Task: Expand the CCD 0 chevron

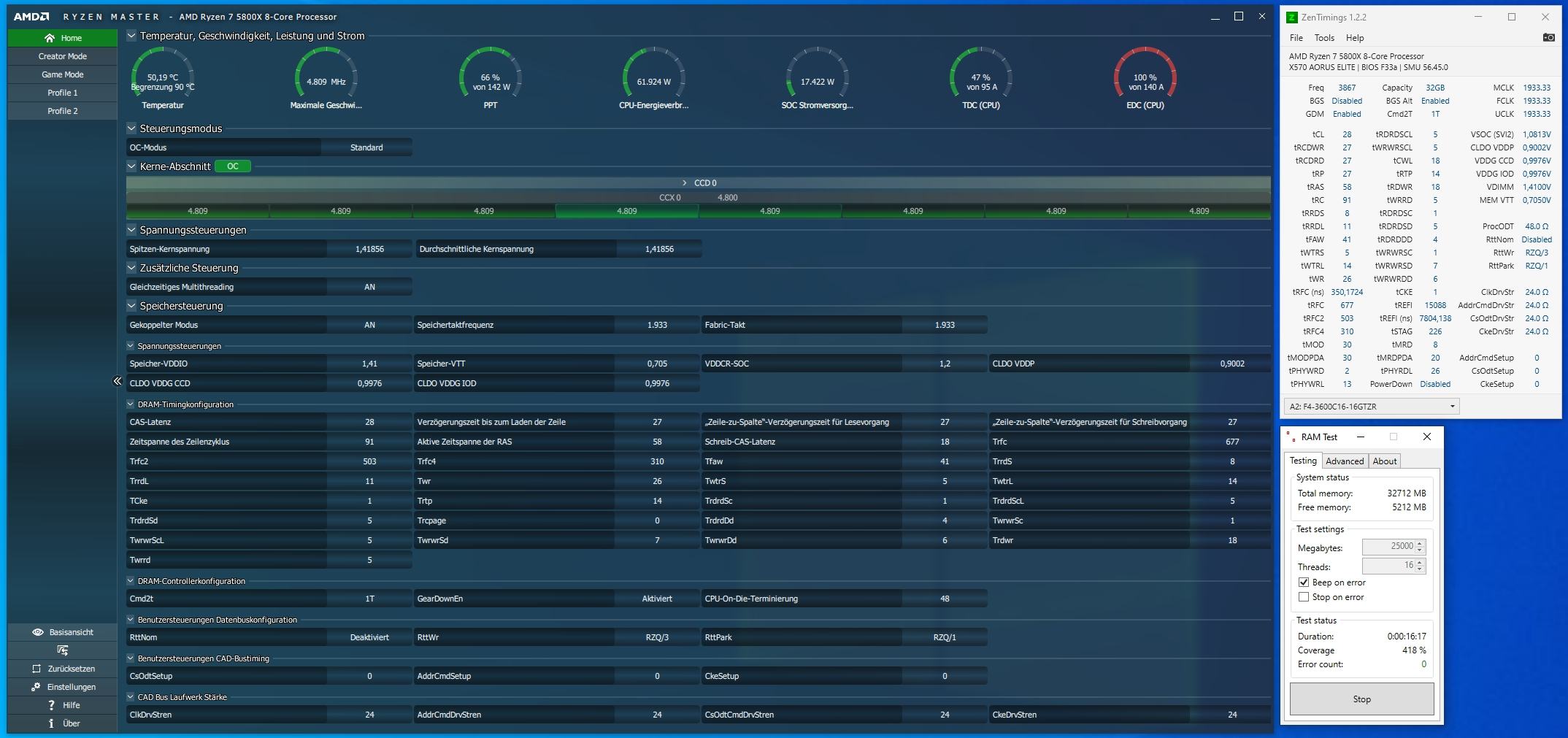Action: click(684, 182)
